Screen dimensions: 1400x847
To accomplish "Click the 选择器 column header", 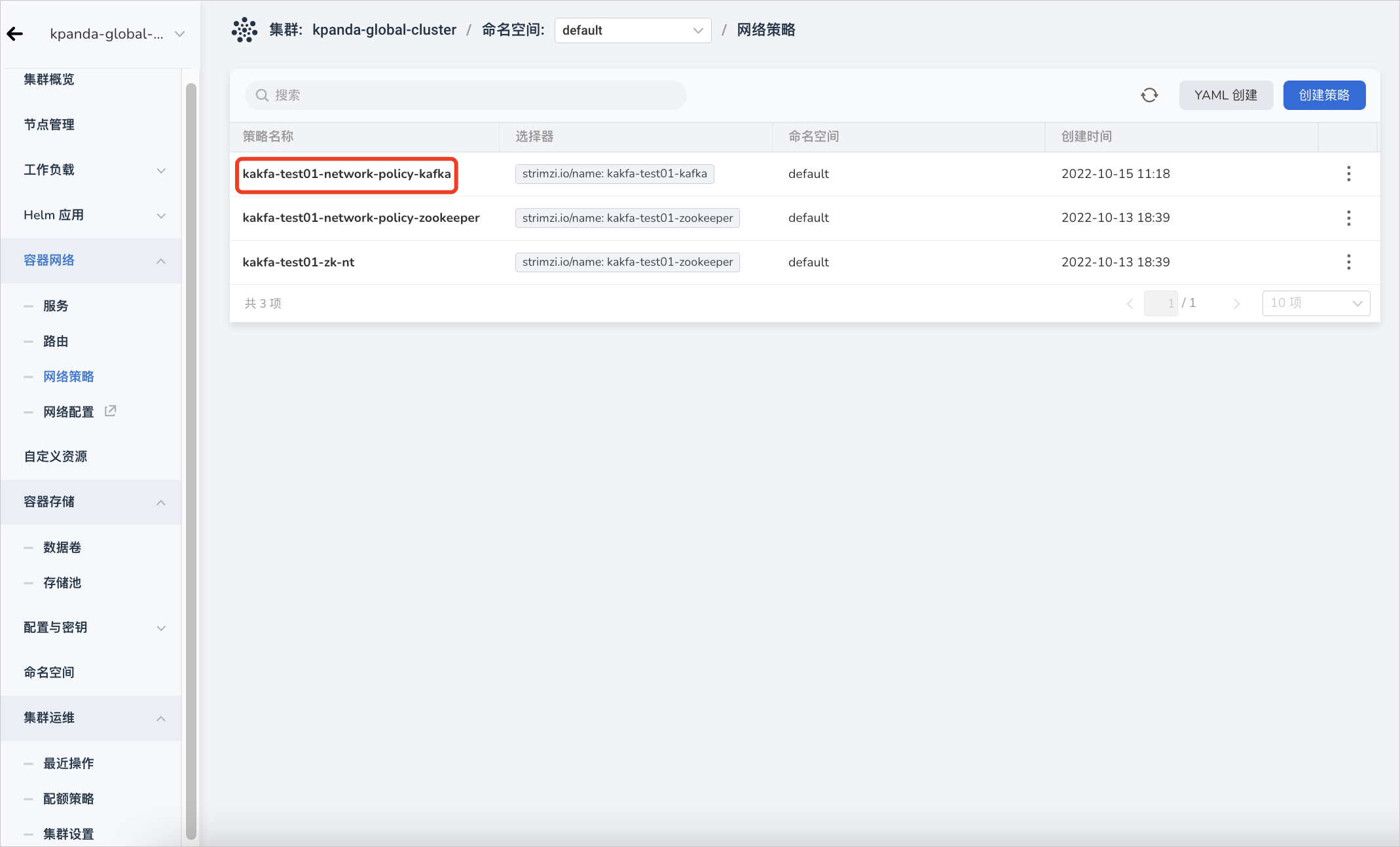I will tap(534, 137).
